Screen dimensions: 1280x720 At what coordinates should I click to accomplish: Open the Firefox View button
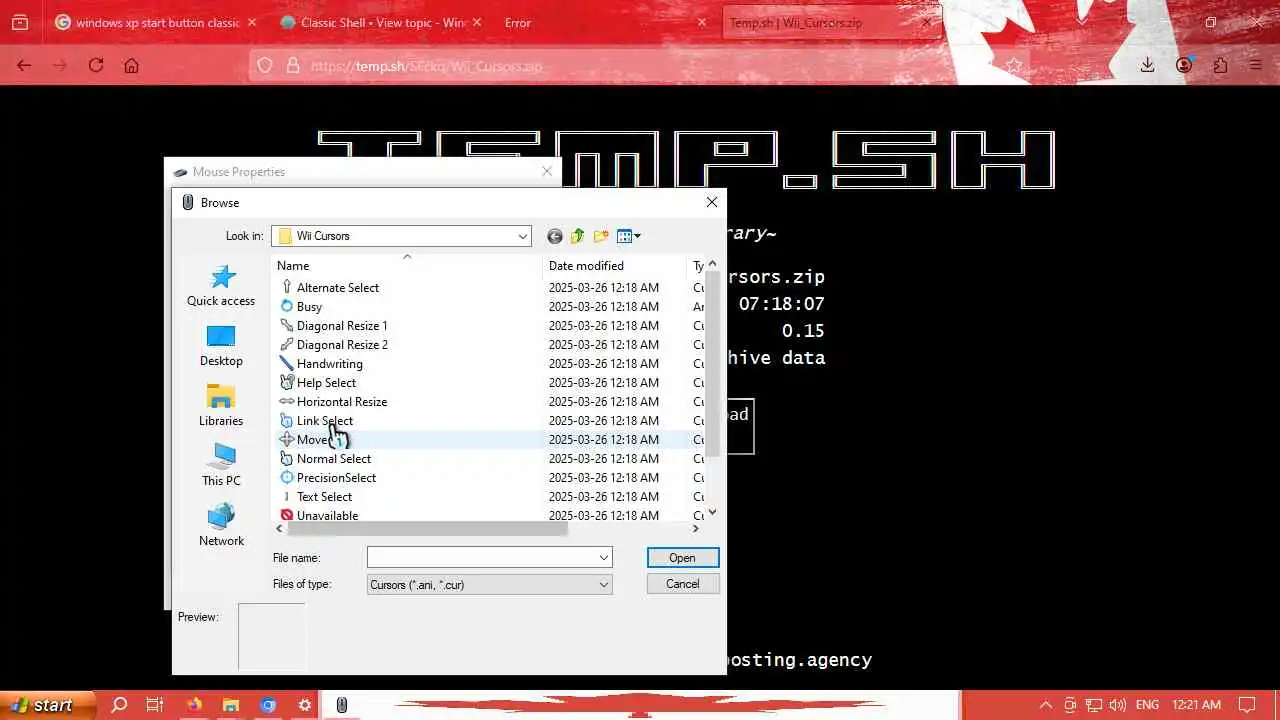20,22
